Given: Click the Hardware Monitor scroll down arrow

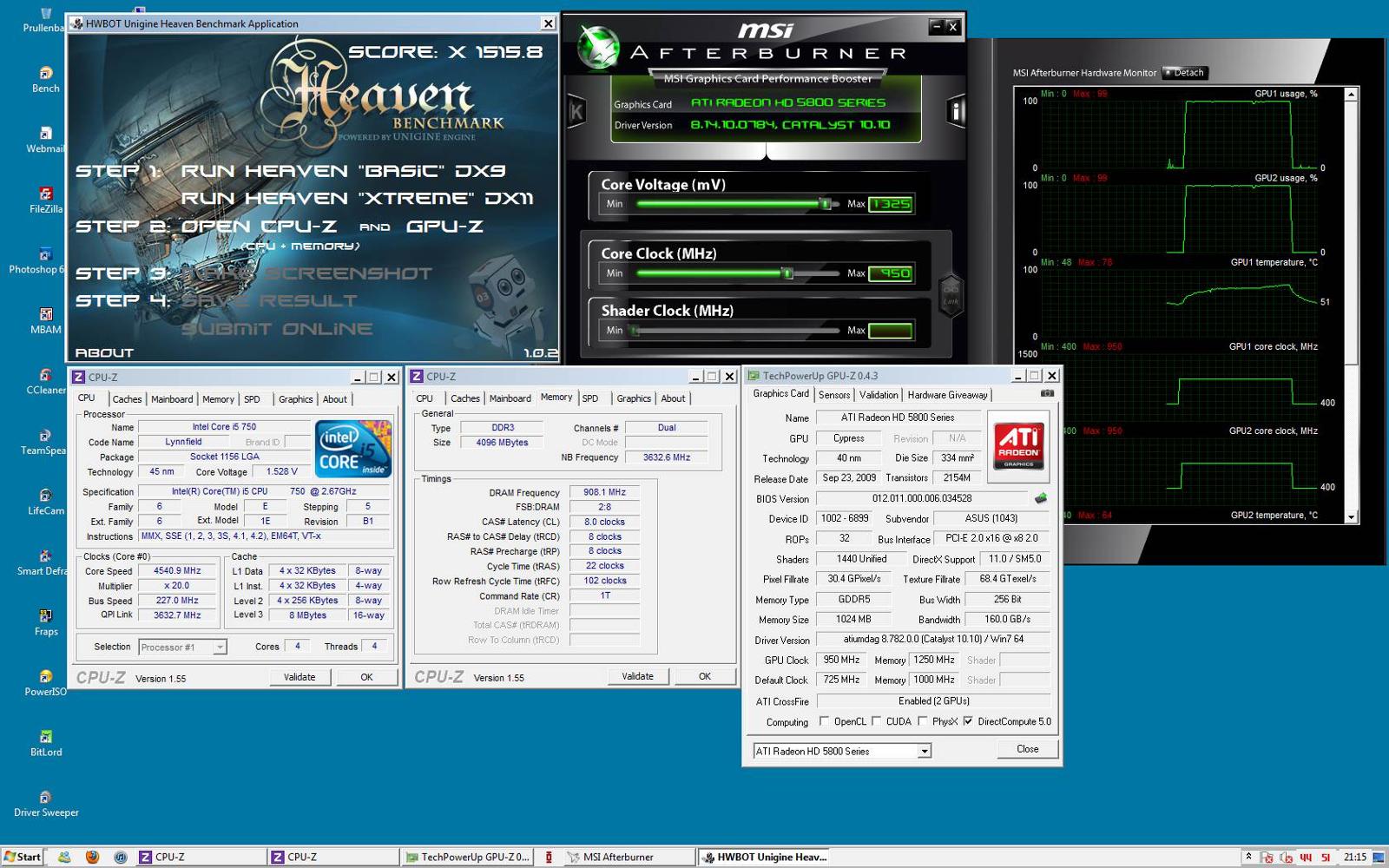Looking at the screenshot, I should (1351, 517).
